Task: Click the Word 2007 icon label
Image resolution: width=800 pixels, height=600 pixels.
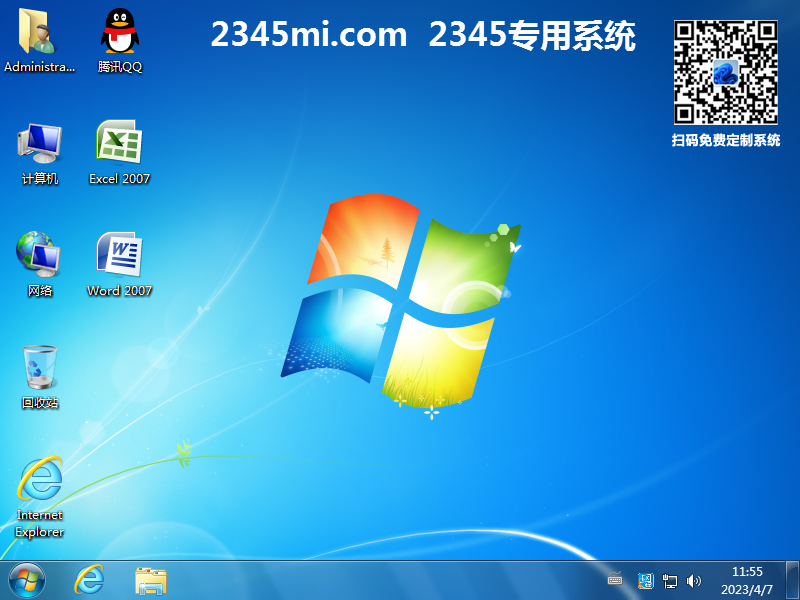Action: pyautogui.click(x=119, y=291)
